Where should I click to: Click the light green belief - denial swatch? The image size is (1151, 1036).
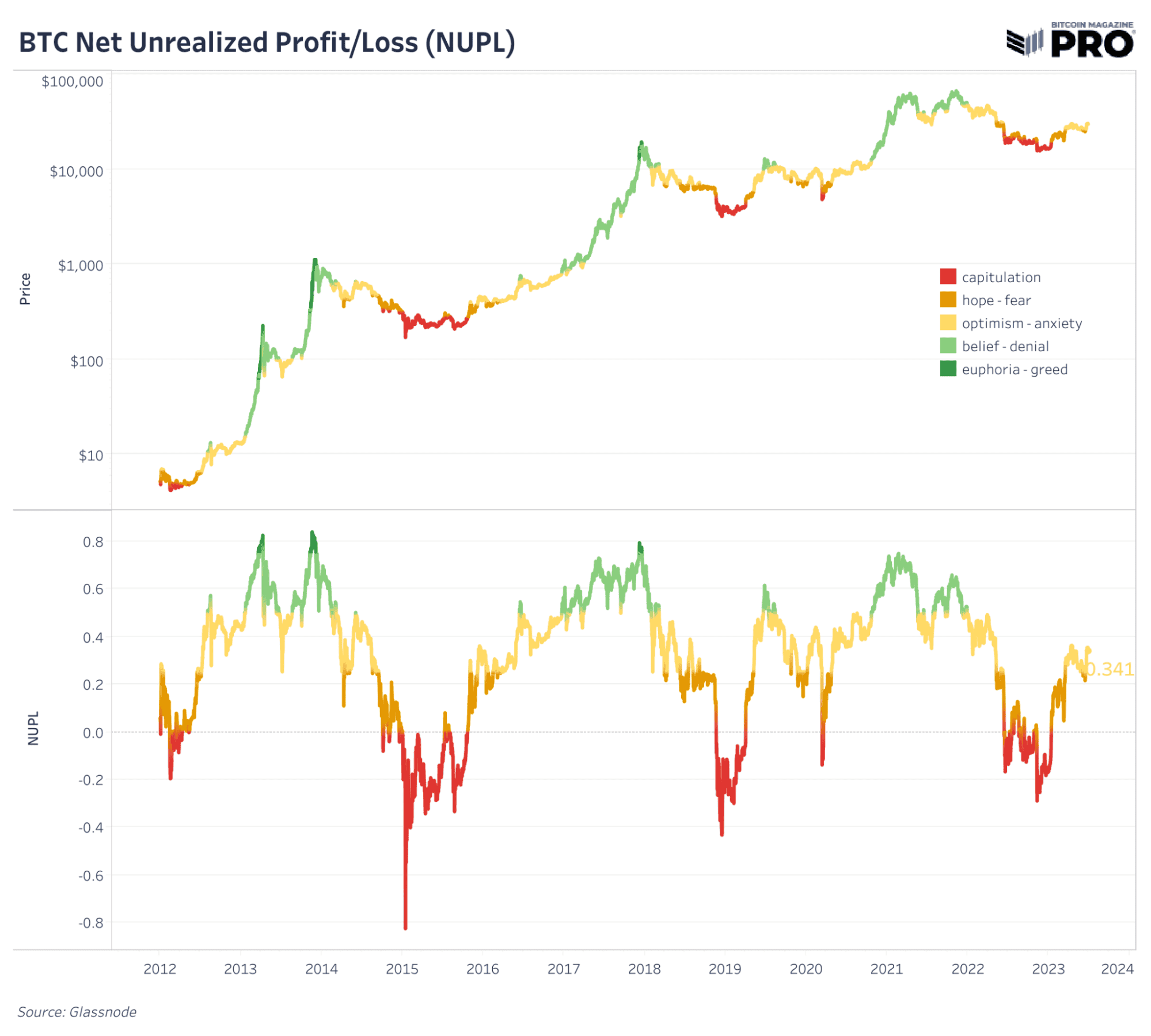click(948, 346)
